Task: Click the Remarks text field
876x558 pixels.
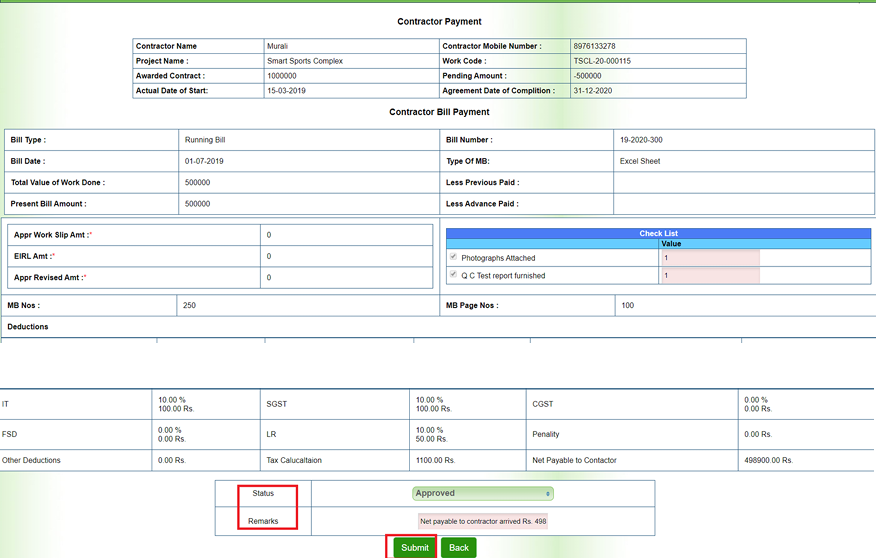Action: pyautogui.click(x=483, y=521)
